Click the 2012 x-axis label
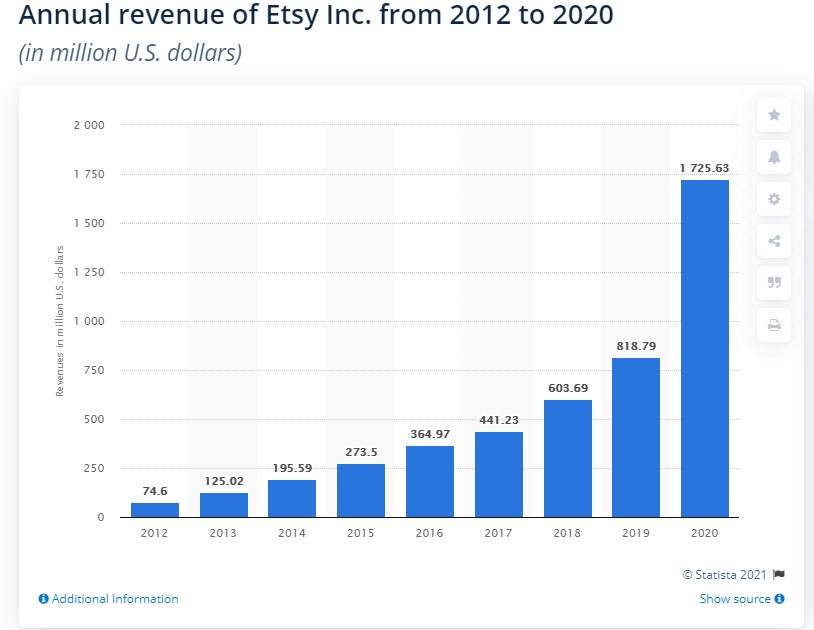 tap(154, 533)
